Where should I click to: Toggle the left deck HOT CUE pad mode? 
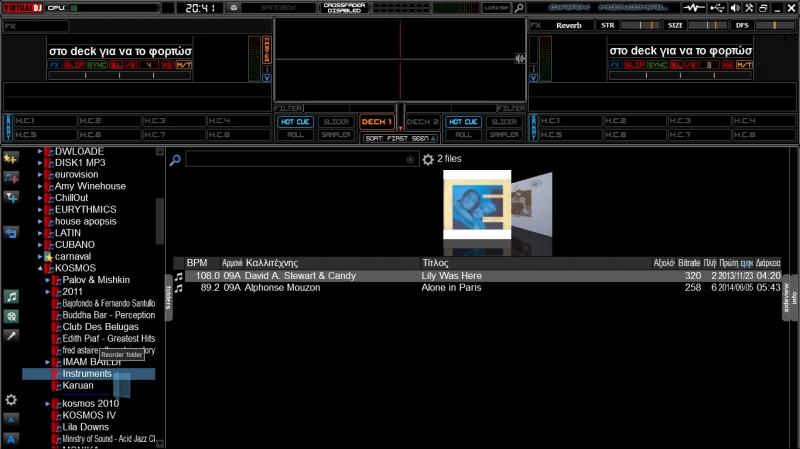click(295, 121)
